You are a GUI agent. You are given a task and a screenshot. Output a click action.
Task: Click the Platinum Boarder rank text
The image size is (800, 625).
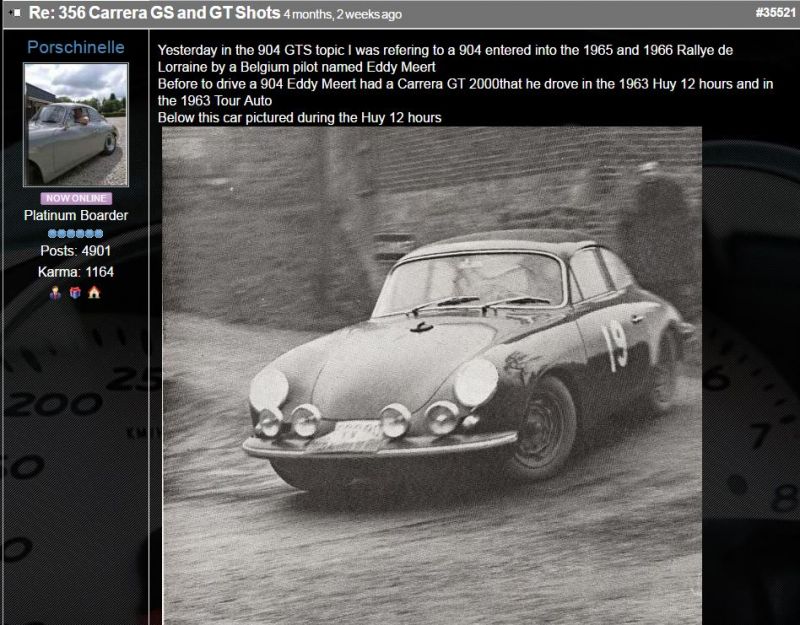[x=76, y=215]
